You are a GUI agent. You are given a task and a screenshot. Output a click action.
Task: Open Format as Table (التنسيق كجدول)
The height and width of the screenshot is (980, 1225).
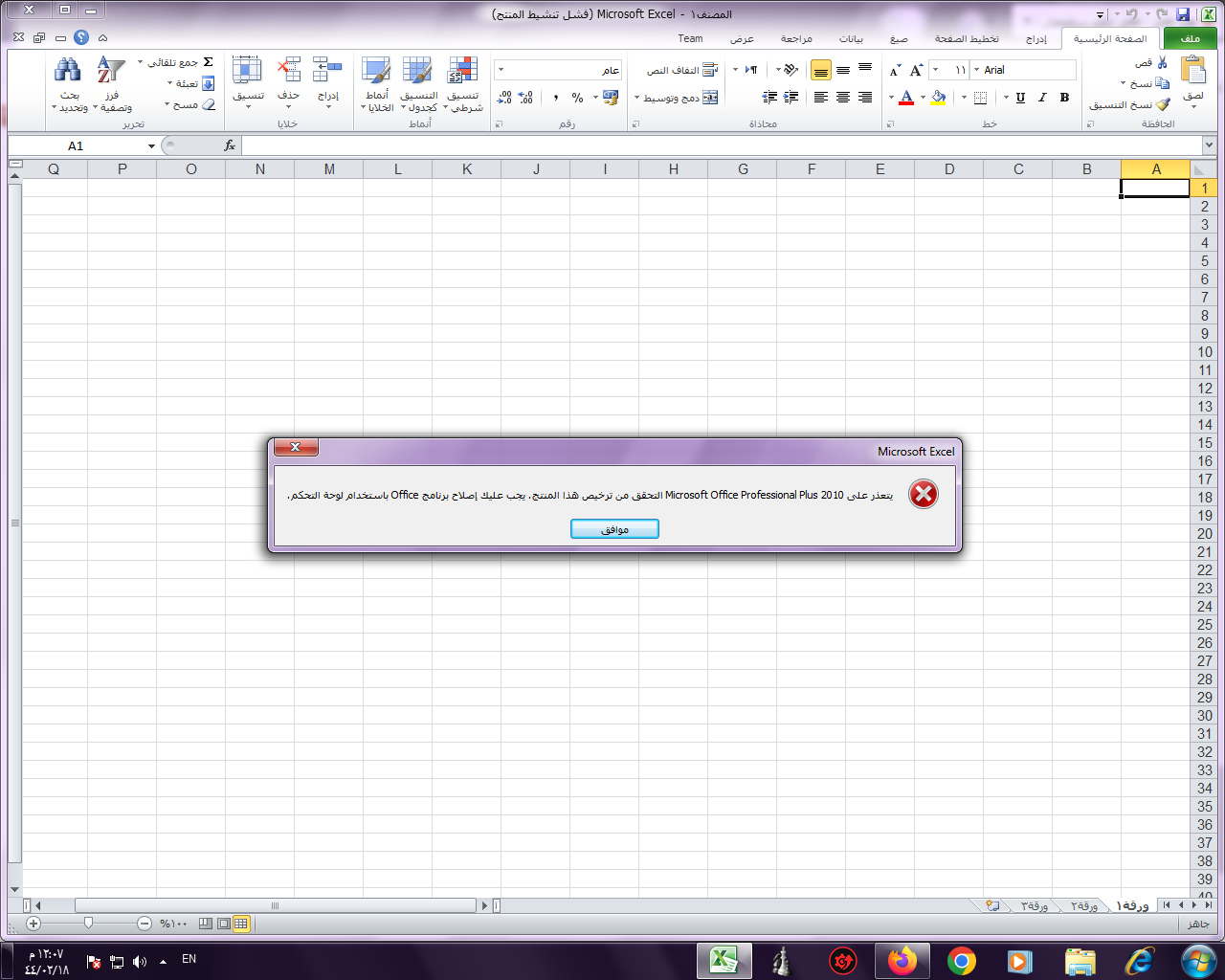(x=418, y=85)
